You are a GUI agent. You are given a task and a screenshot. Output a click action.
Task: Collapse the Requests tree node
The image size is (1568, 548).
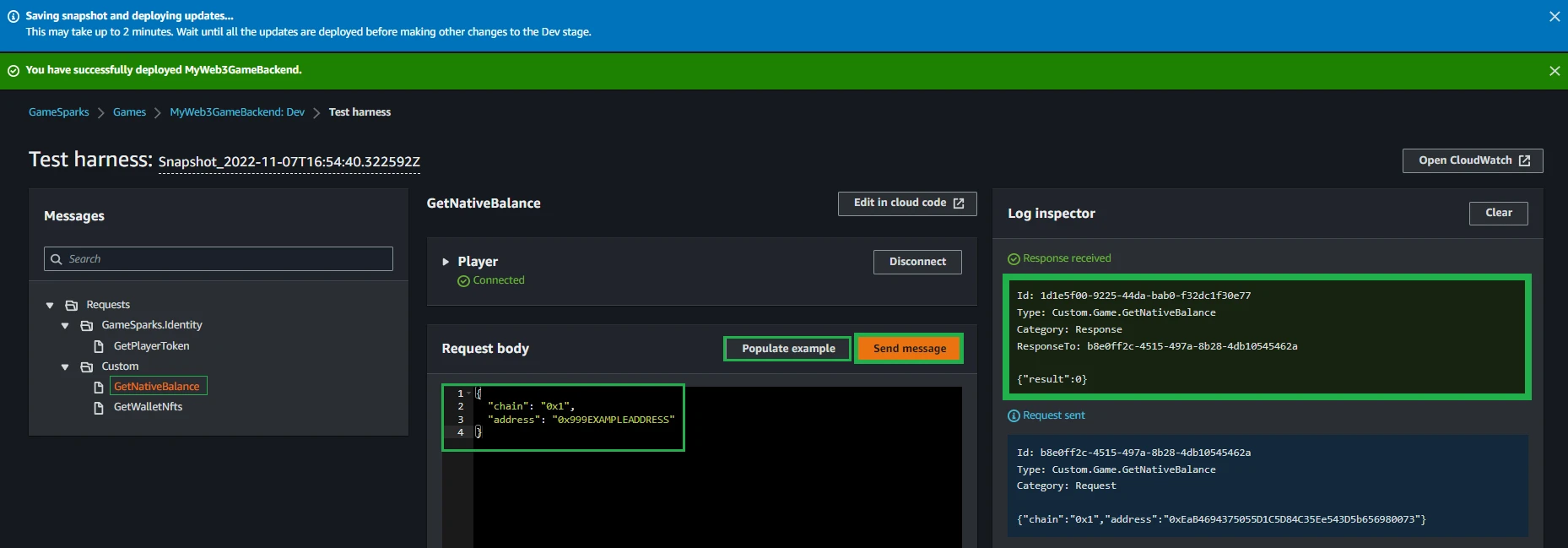pyautogui.click(x=50, y=305)
